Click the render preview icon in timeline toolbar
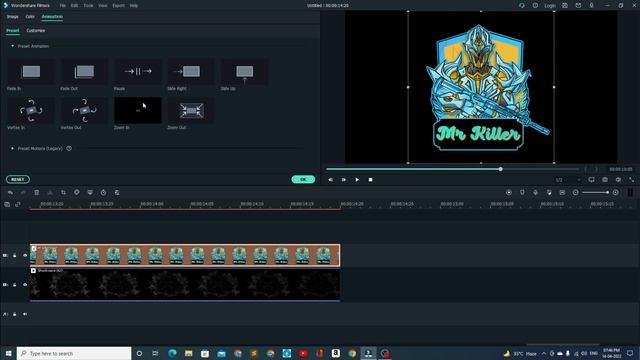Screen dimensions: 640x360 [x=509, y=192]
